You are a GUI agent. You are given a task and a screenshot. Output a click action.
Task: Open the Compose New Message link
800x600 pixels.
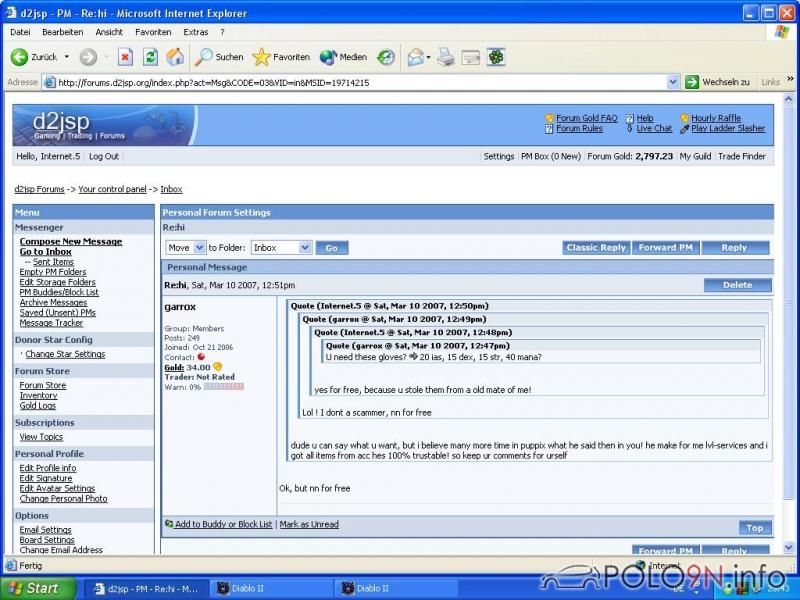coord(71,241)
